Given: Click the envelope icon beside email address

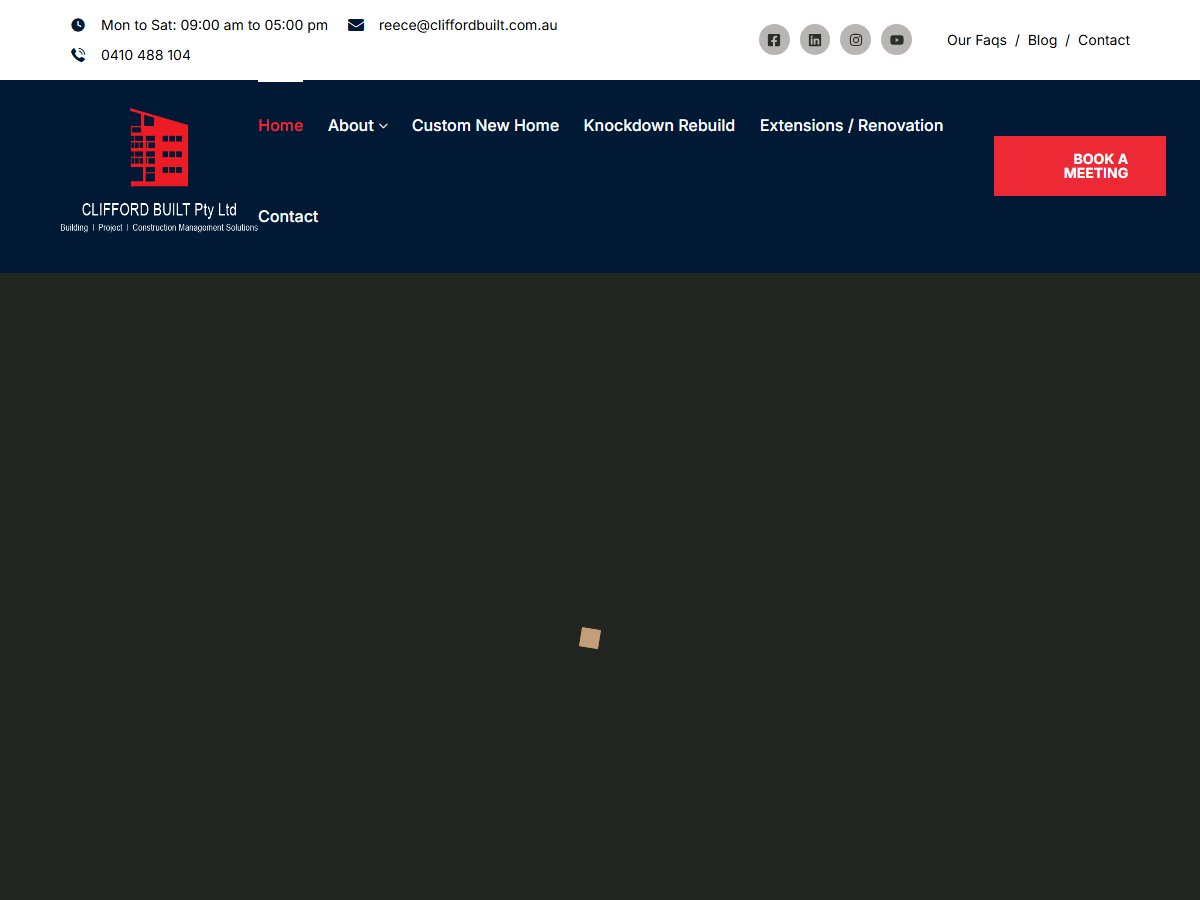Looking at the screenshot, I should (356, 25).
